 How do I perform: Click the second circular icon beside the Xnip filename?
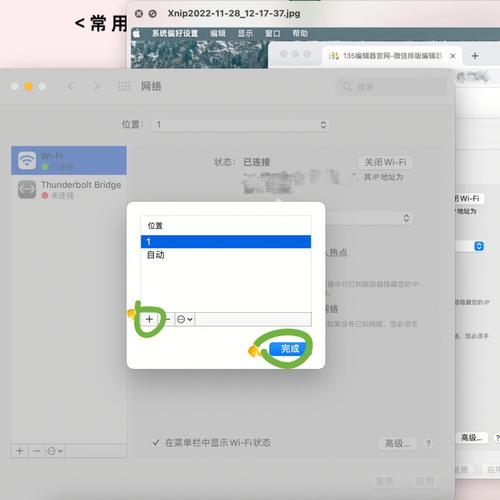tap(152, 14)
